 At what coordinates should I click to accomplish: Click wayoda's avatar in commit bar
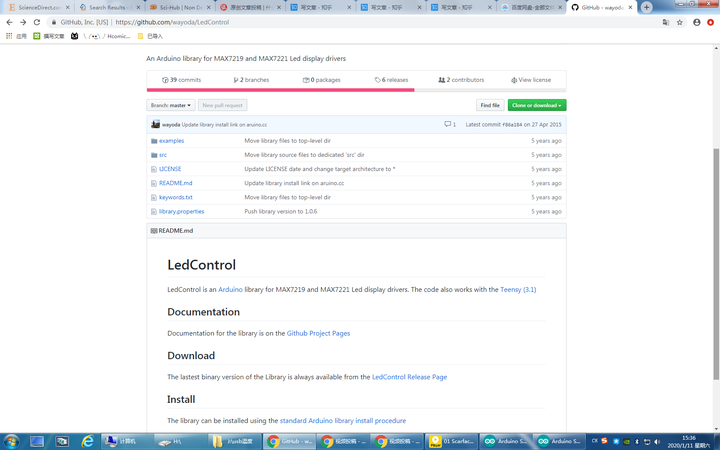point(156,124)
